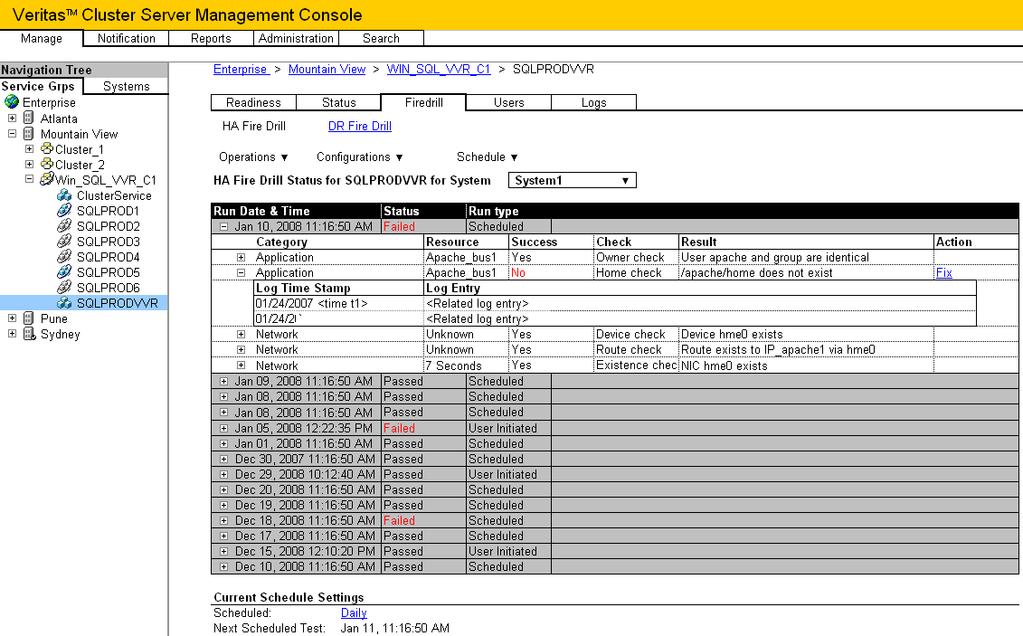Click the Atlanta site icon
Image resolution: width=1023 pixels, height=636 pixels.
click(x=28, y=117)
